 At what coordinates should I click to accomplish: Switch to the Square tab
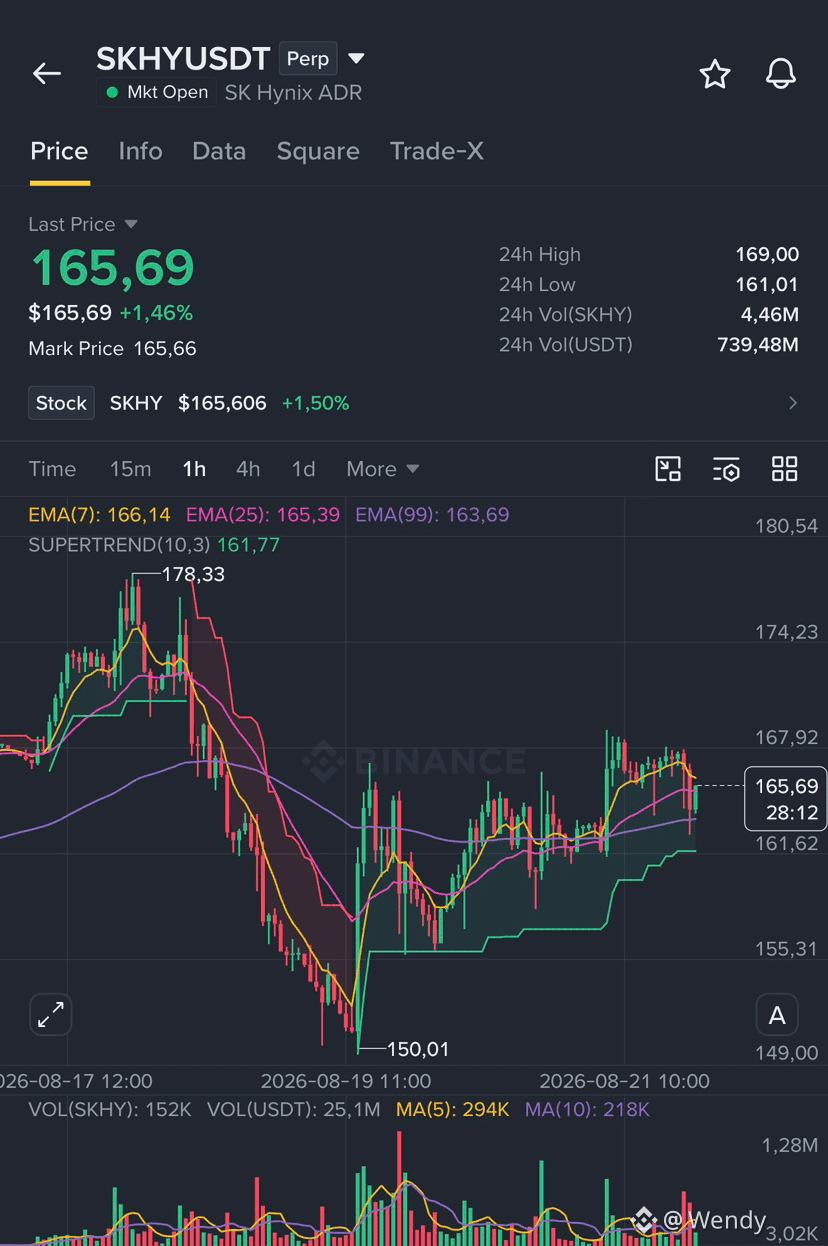[318, 151]
